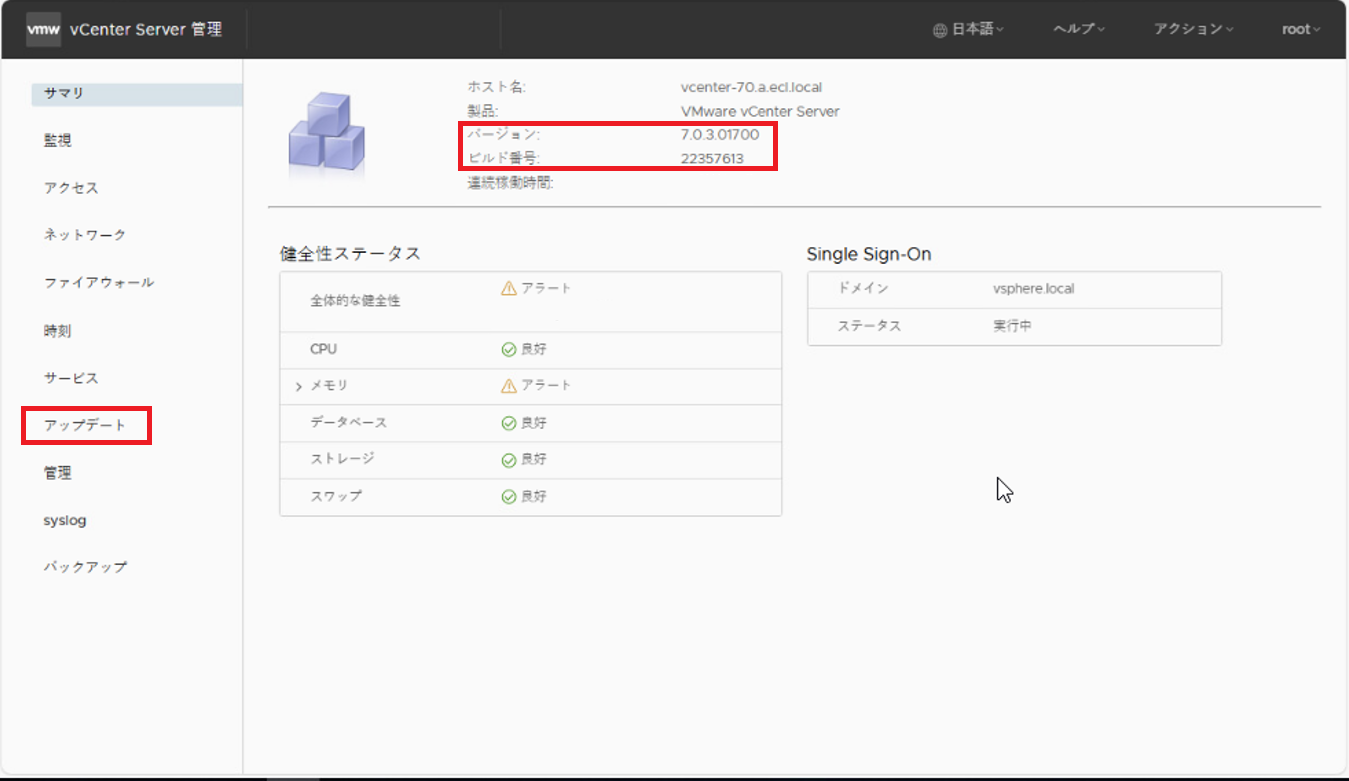This screenshot has width=1349, height=781.
Task: Select サマリ in the sidebar
Action: (137, 93)
